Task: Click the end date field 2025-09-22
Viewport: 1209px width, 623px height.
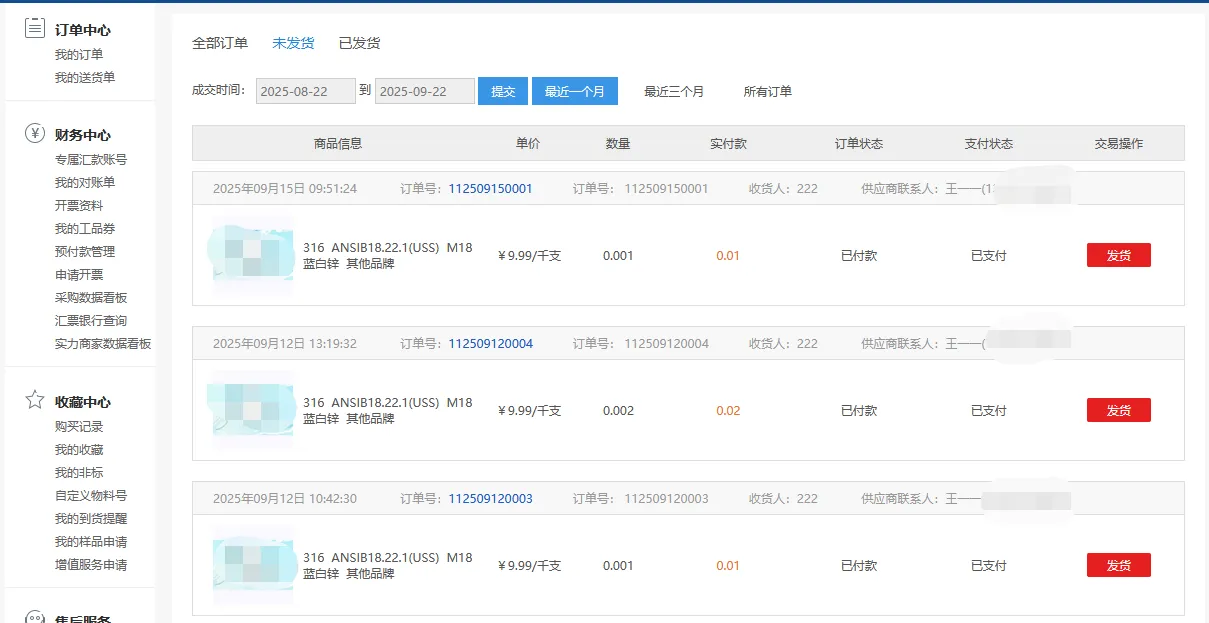Action: pos(425,91)
